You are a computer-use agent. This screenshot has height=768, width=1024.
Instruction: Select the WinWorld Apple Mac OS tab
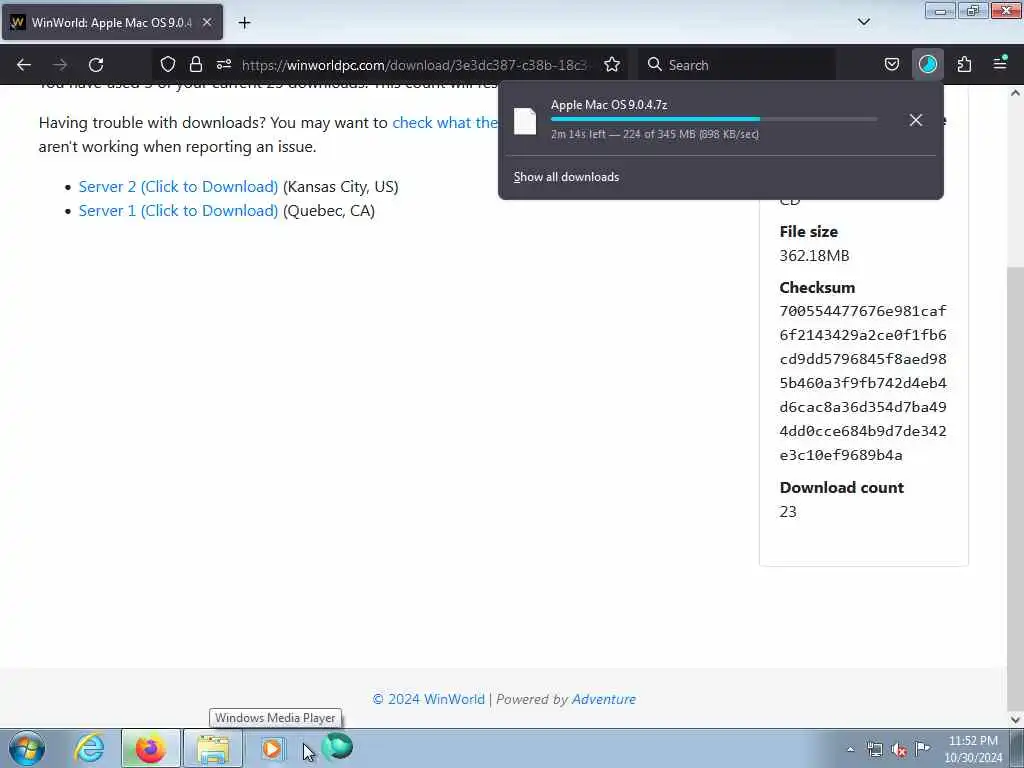[112, 22]
